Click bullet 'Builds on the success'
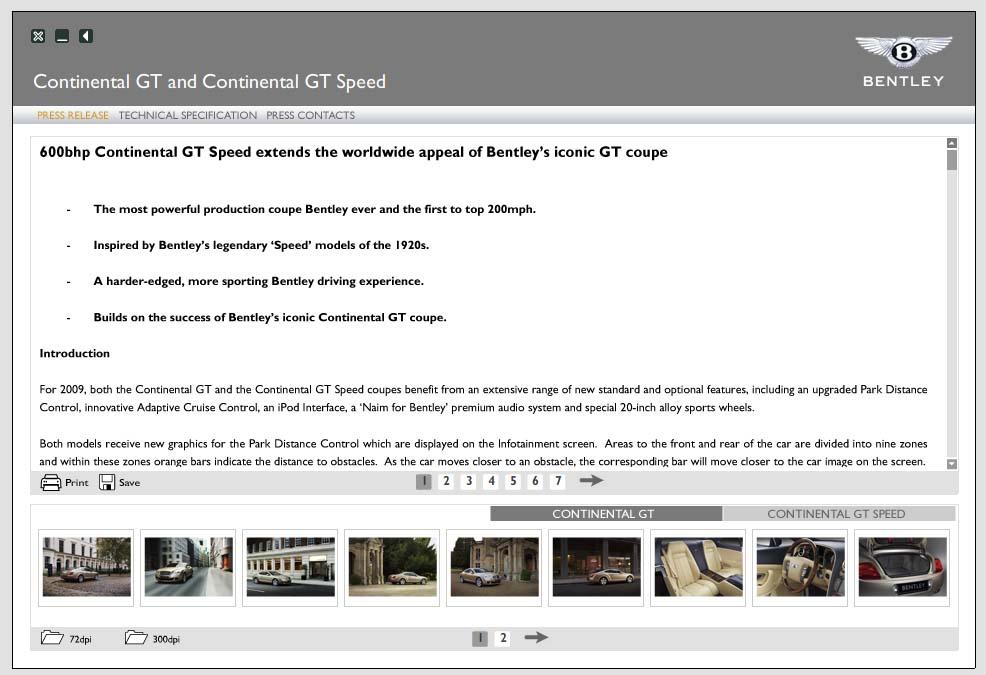986x675 pixels. pos(270,318)
